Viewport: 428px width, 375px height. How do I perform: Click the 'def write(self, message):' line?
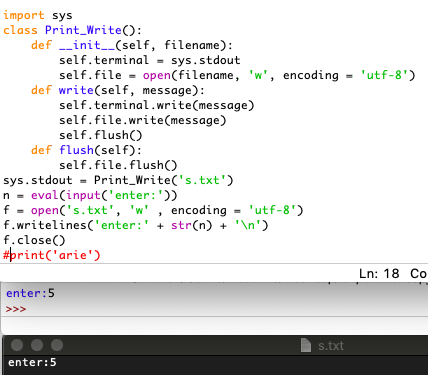coord(118,90)
